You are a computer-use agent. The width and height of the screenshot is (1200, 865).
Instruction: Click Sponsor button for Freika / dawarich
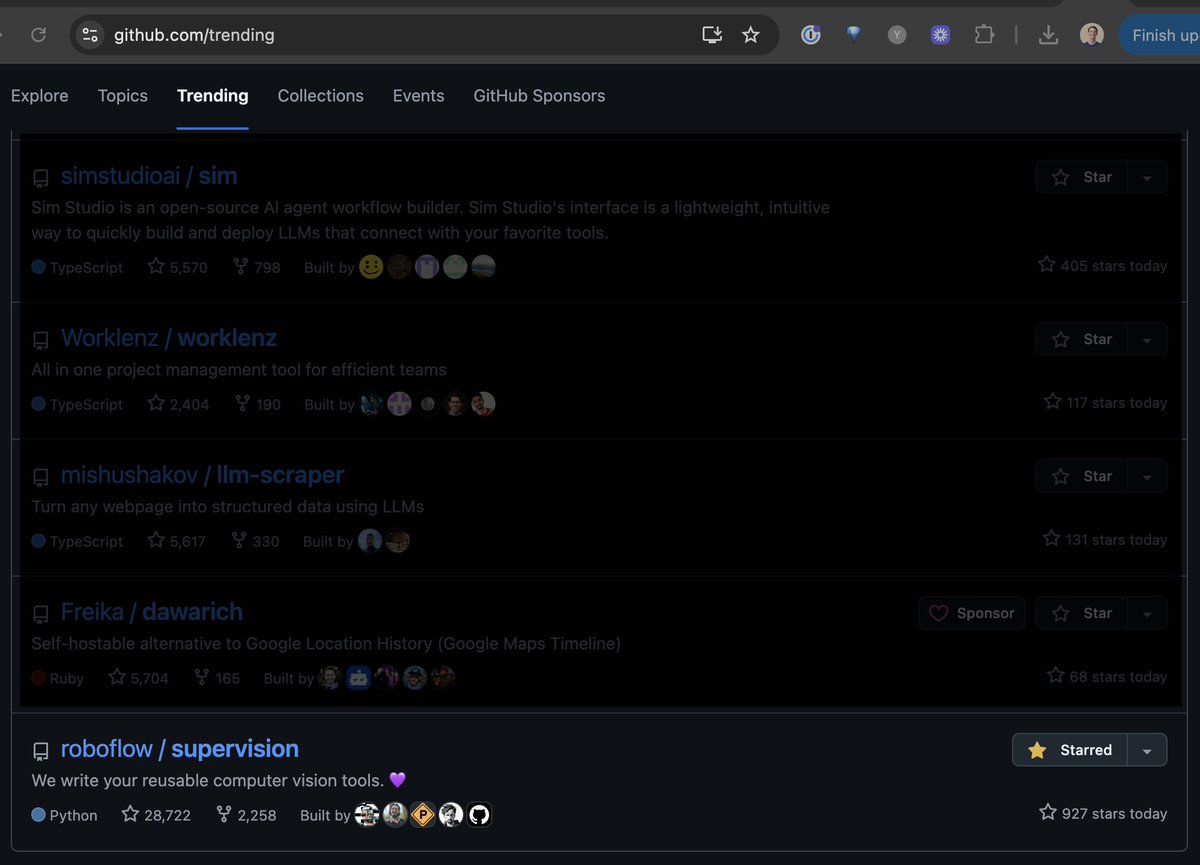[x=972, y=614]
